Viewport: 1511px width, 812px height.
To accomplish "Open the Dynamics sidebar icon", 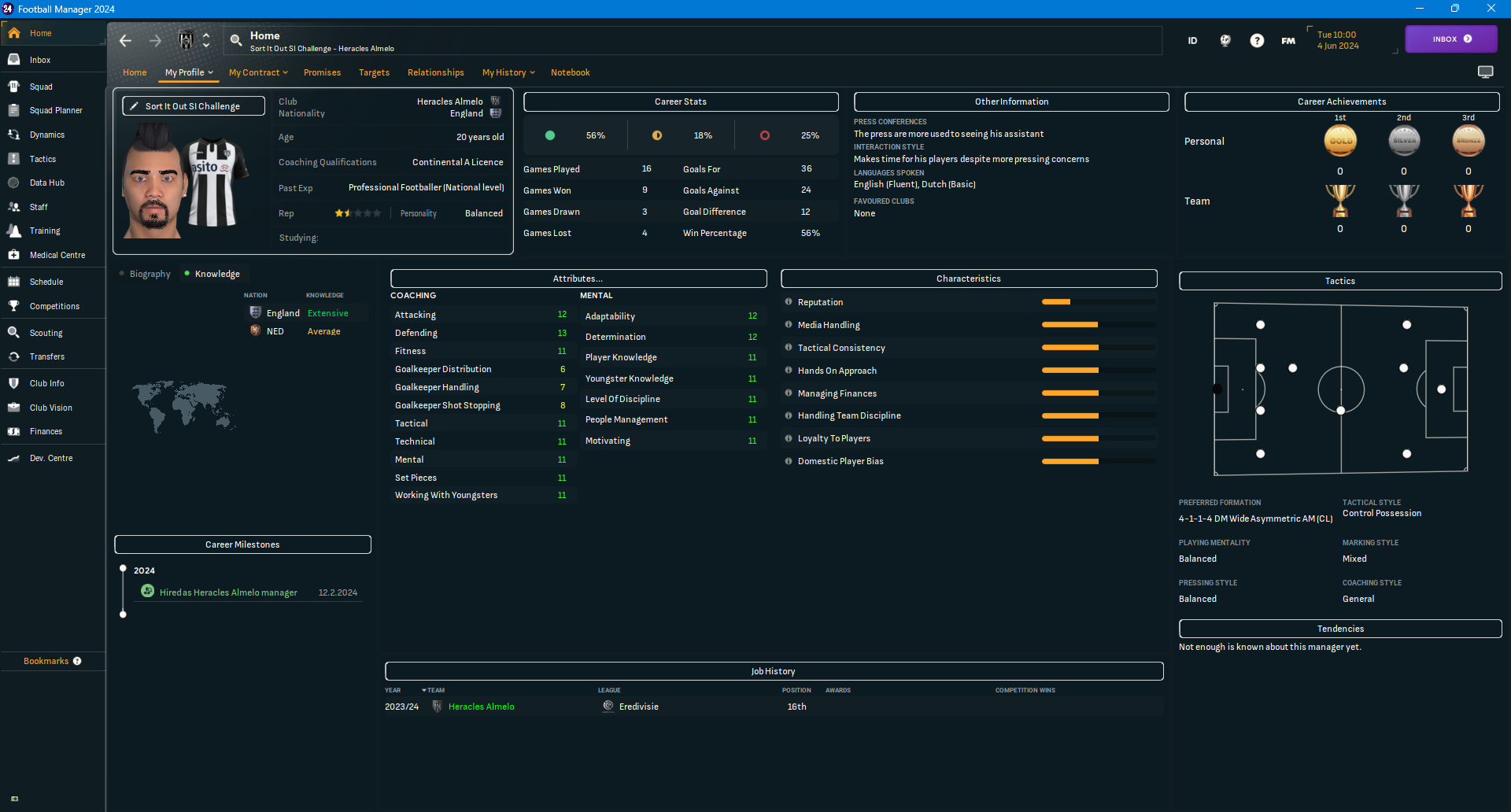I will (14, 135).
